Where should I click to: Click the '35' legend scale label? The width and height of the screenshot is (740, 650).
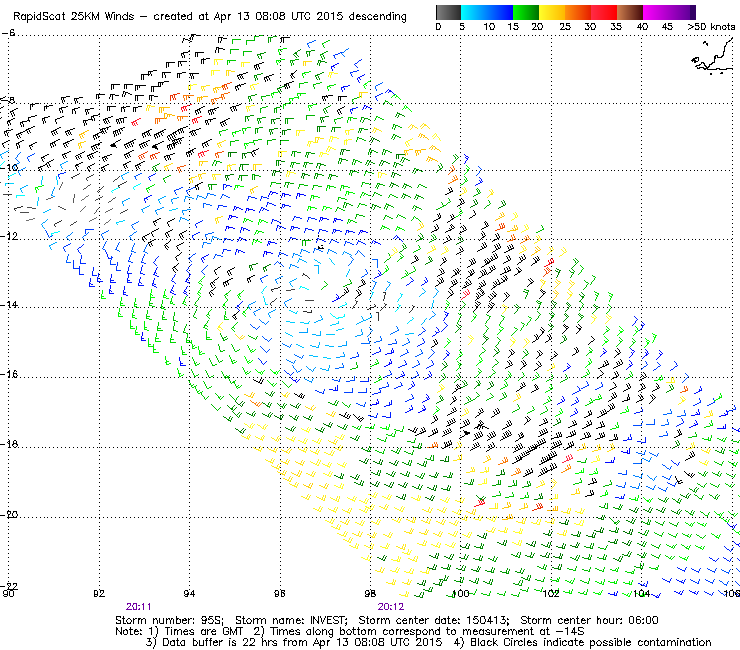[x=616, y=26]
